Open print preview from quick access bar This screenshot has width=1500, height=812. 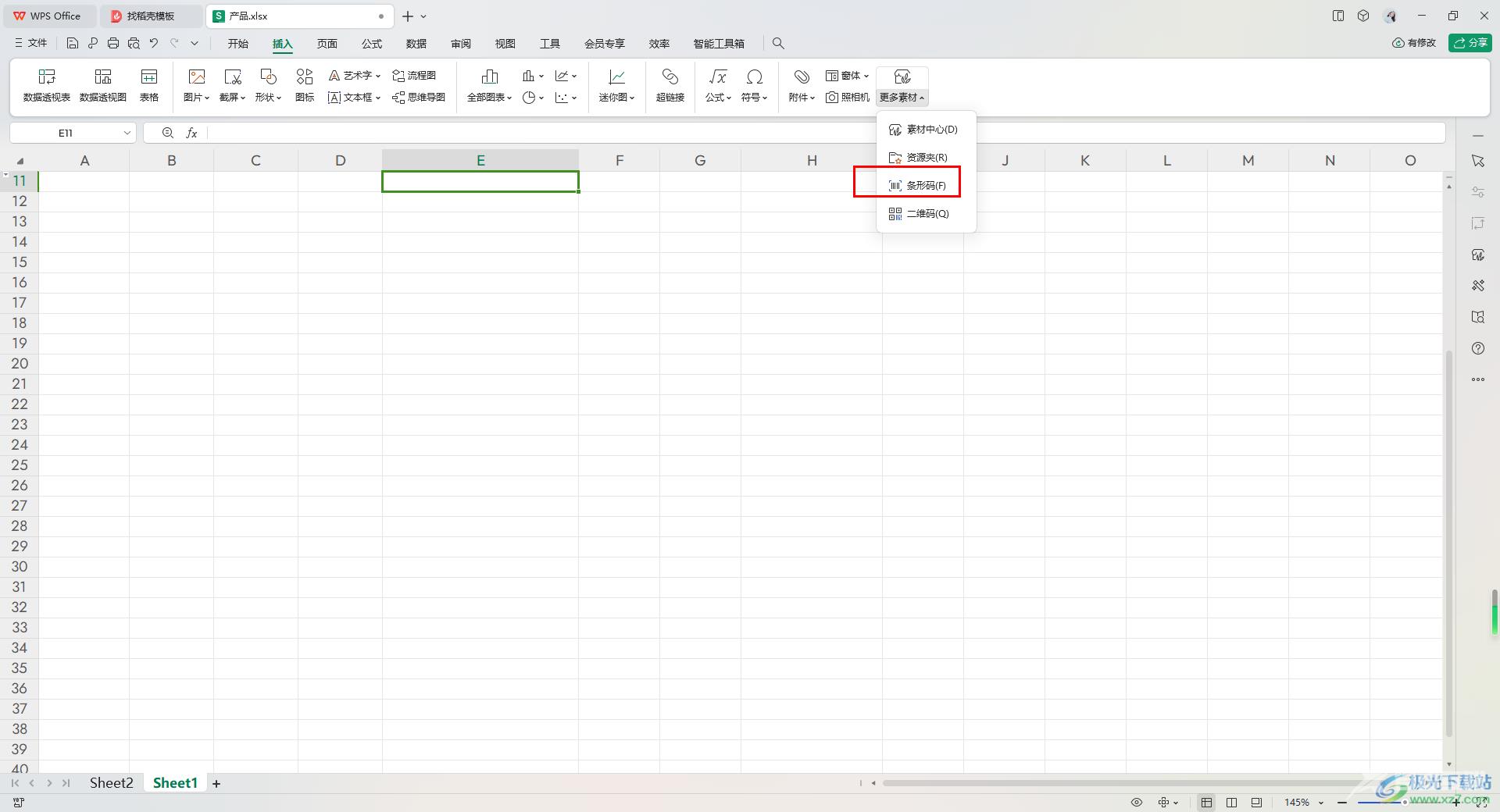(x=134, y=44)
